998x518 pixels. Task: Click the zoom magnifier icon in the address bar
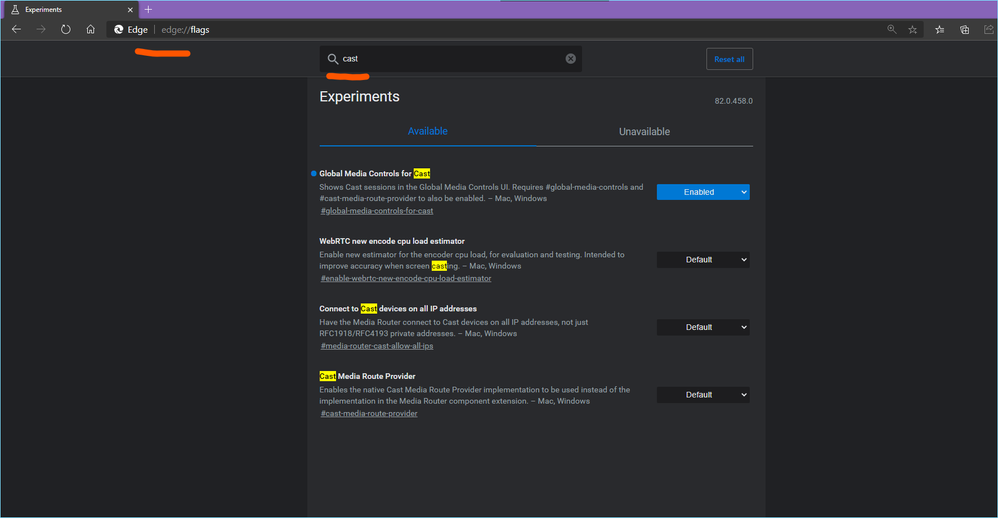(x=892, y=29)
